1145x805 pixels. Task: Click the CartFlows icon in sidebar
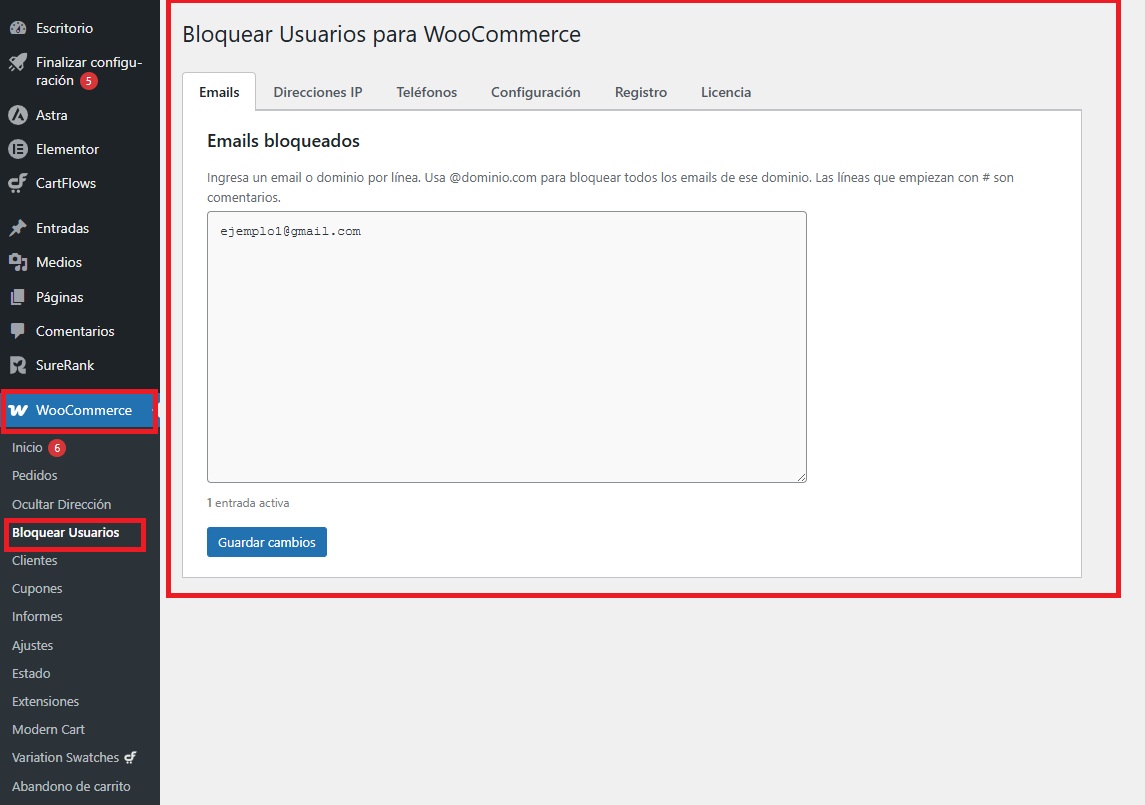coord(17,184)
